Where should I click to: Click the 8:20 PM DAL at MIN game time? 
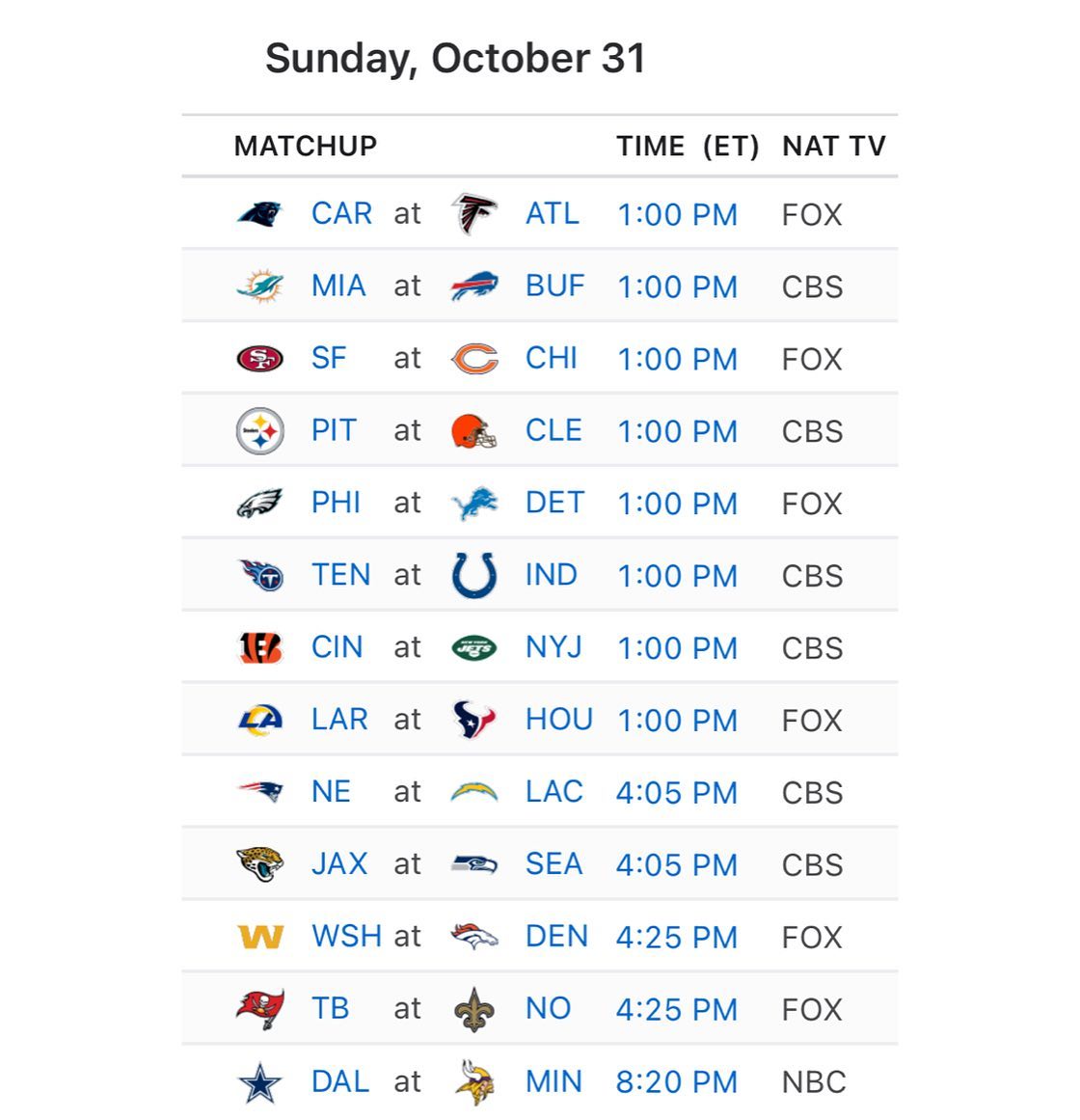click(x=677, y=1082)
